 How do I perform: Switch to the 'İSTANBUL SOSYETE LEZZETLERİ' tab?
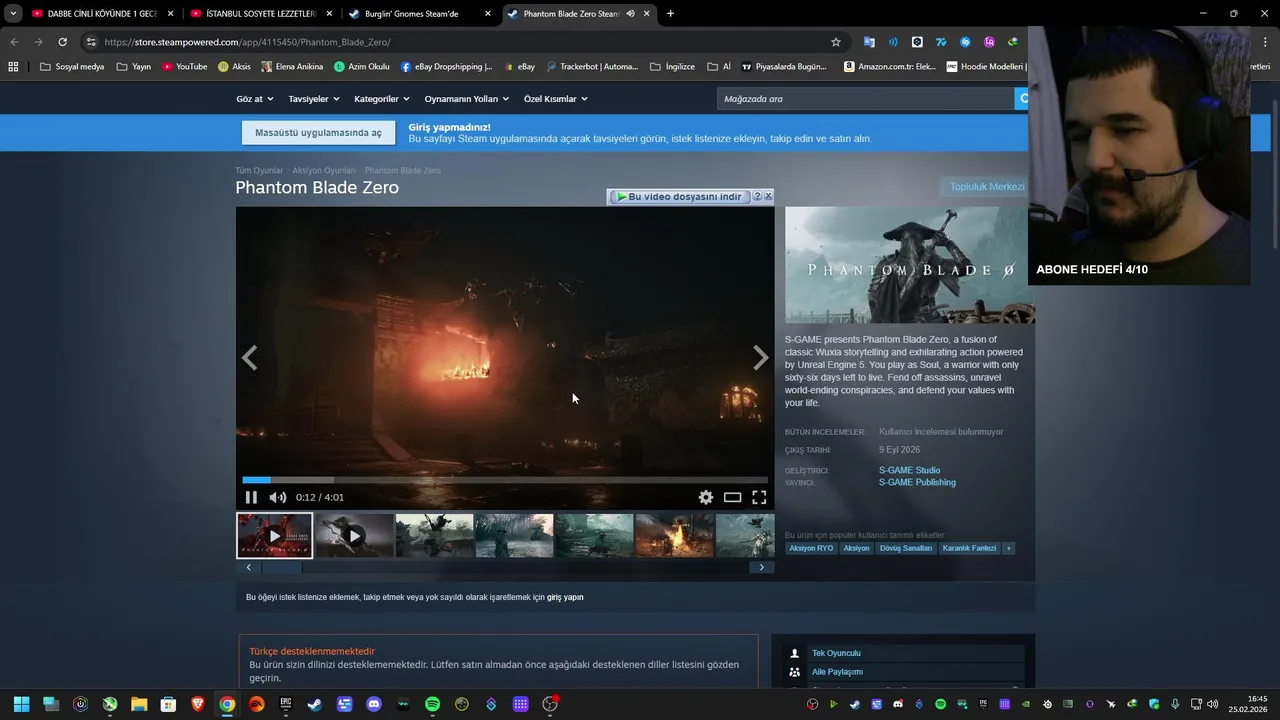click(260, 14)
